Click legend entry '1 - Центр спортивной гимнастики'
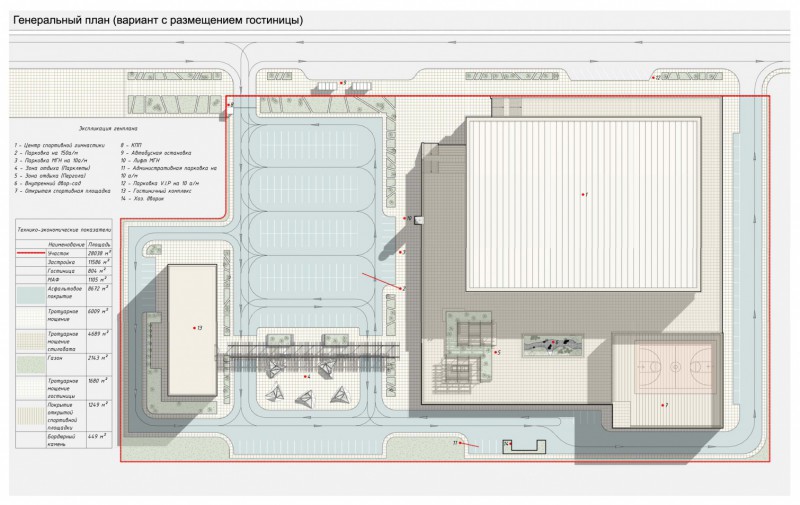This screenshot has height=505, width=800. pyautogui.click(x=59, y=144)
